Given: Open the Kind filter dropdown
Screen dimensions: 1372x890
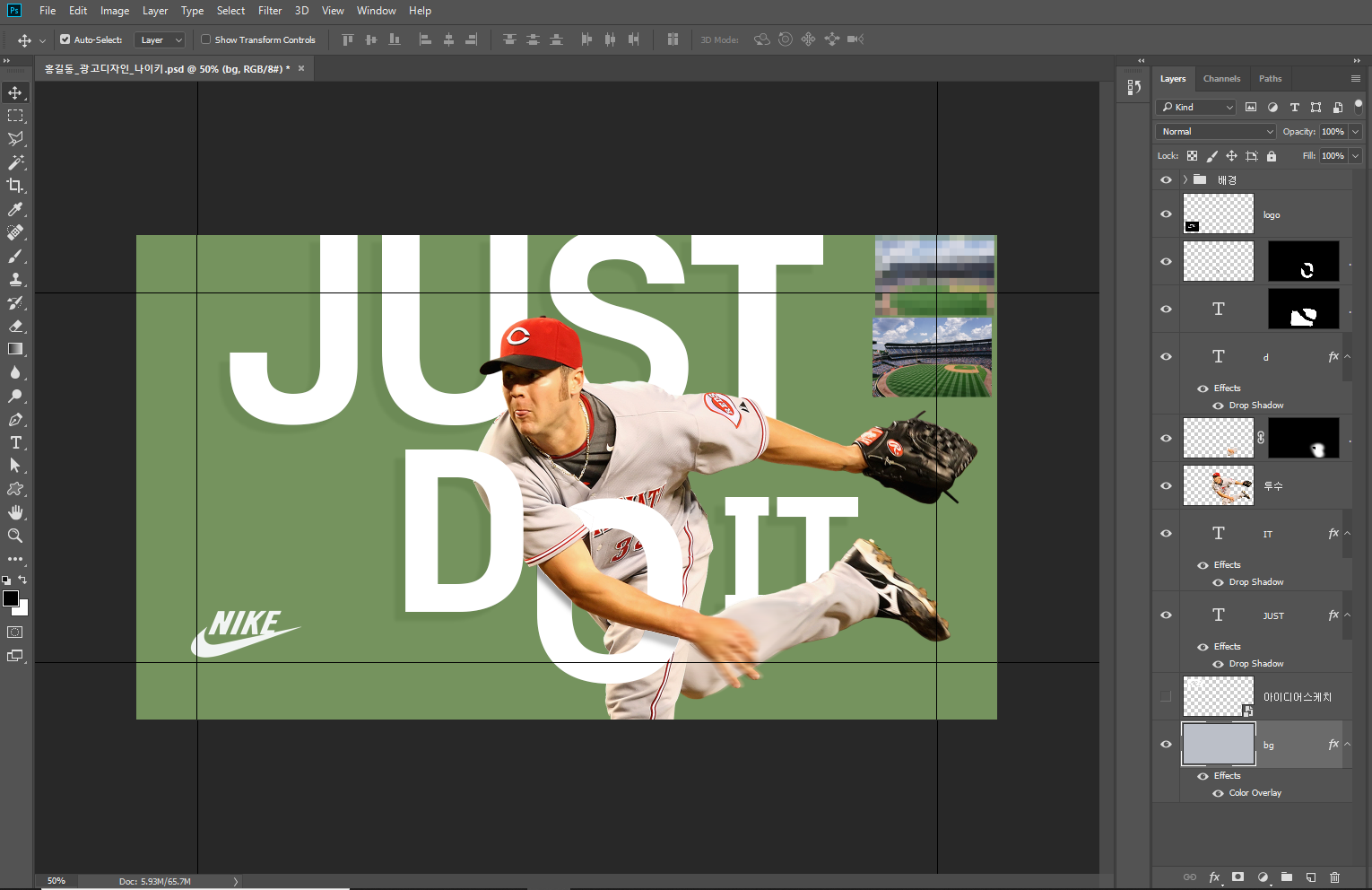Looking at the screenshot, I should pos(1198,107).
